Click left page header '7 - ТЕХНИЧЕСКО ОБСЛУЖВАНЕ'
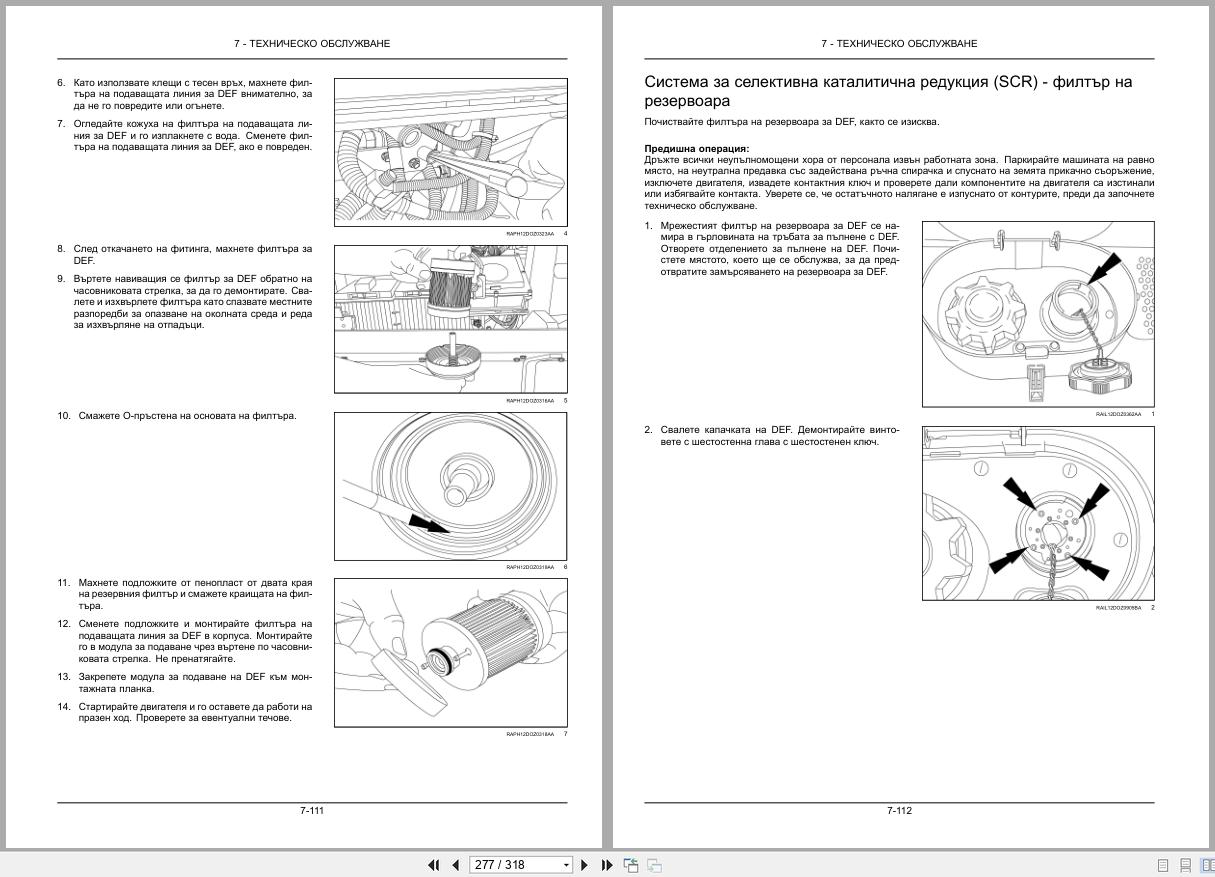 click(312, 43)
